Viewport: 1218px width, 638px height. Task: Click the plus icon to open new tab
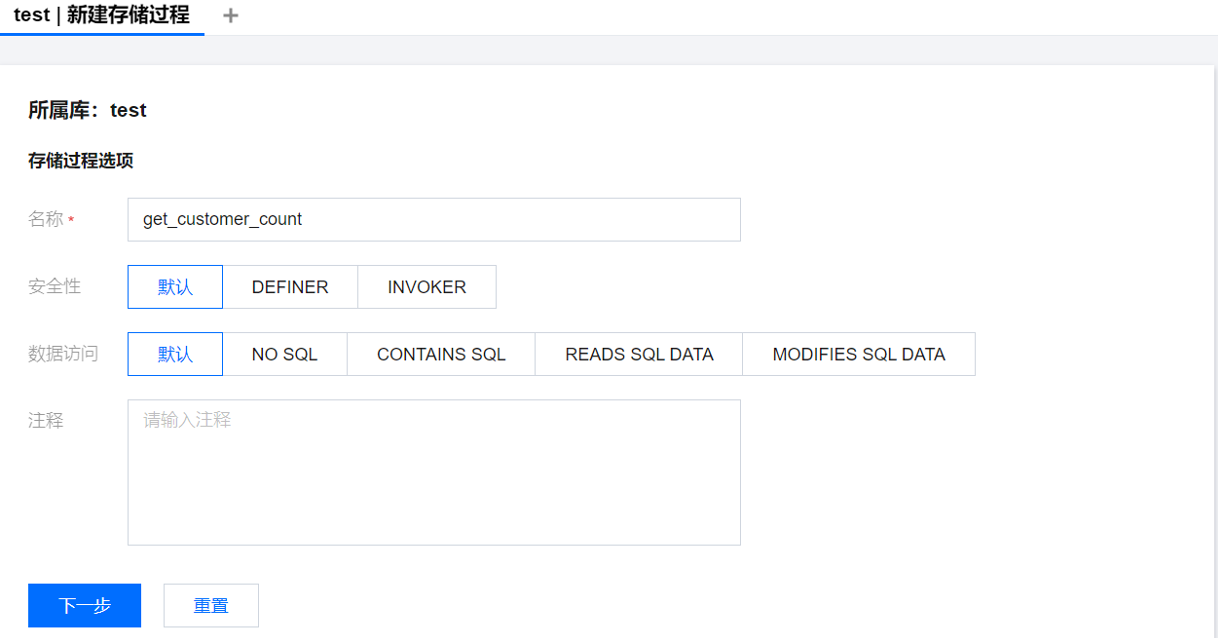point(231,16)
